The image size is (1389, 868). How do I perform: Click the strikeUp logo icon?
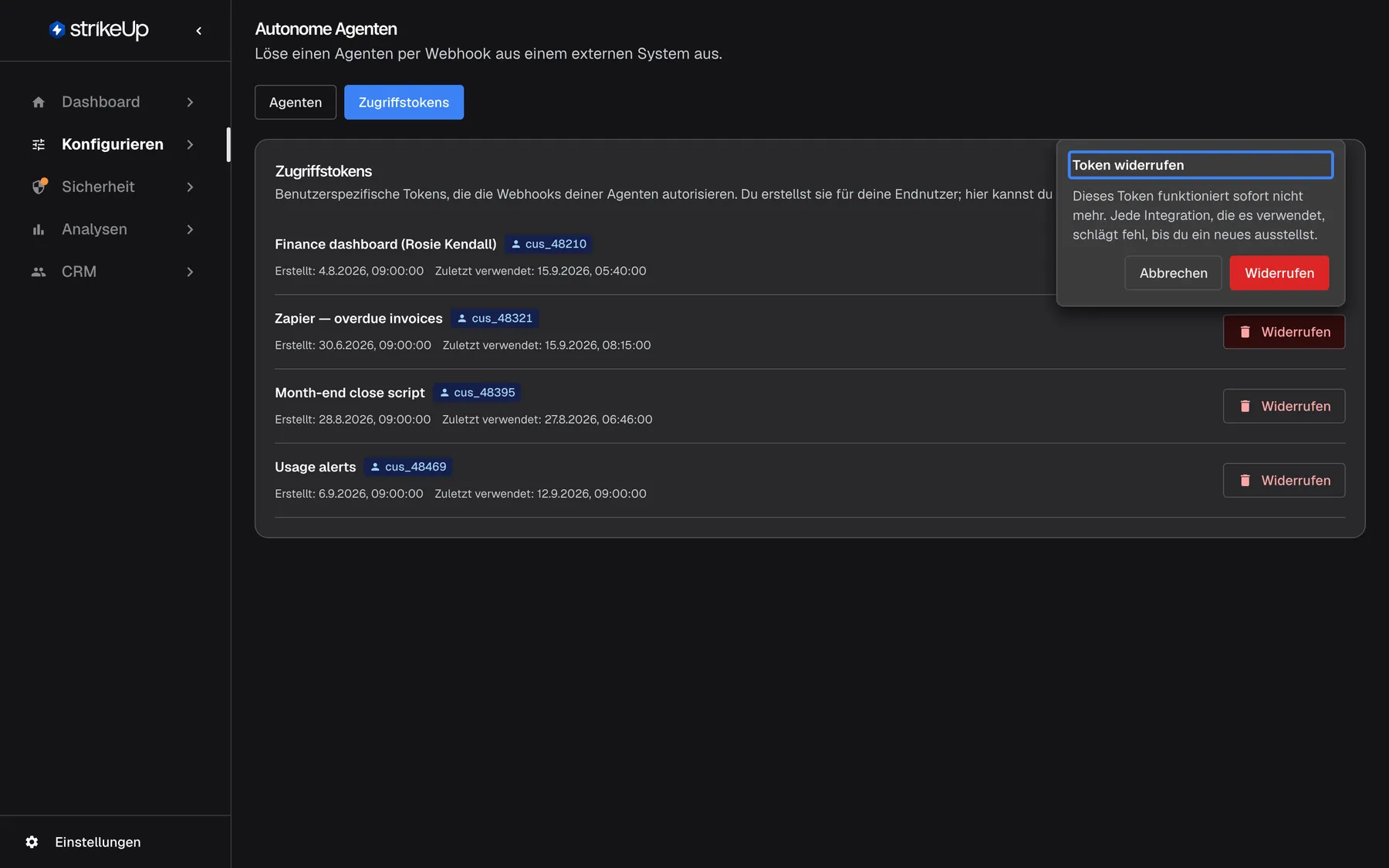coord(57,29)
